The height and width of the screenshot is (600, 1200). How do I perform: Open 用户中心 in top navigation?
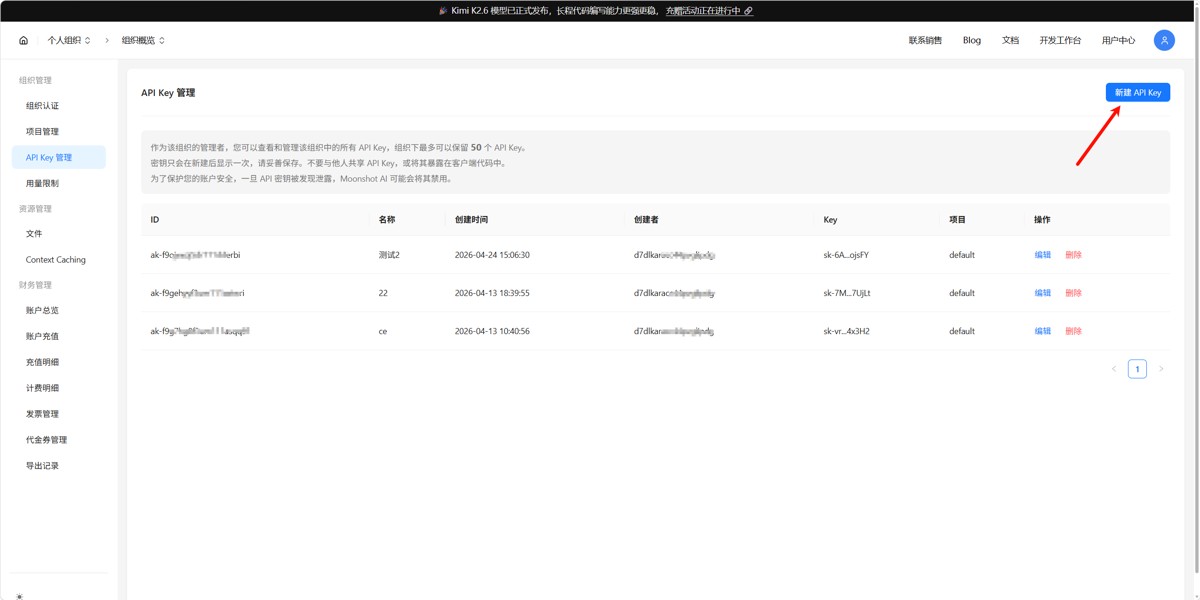point(1118,41)
